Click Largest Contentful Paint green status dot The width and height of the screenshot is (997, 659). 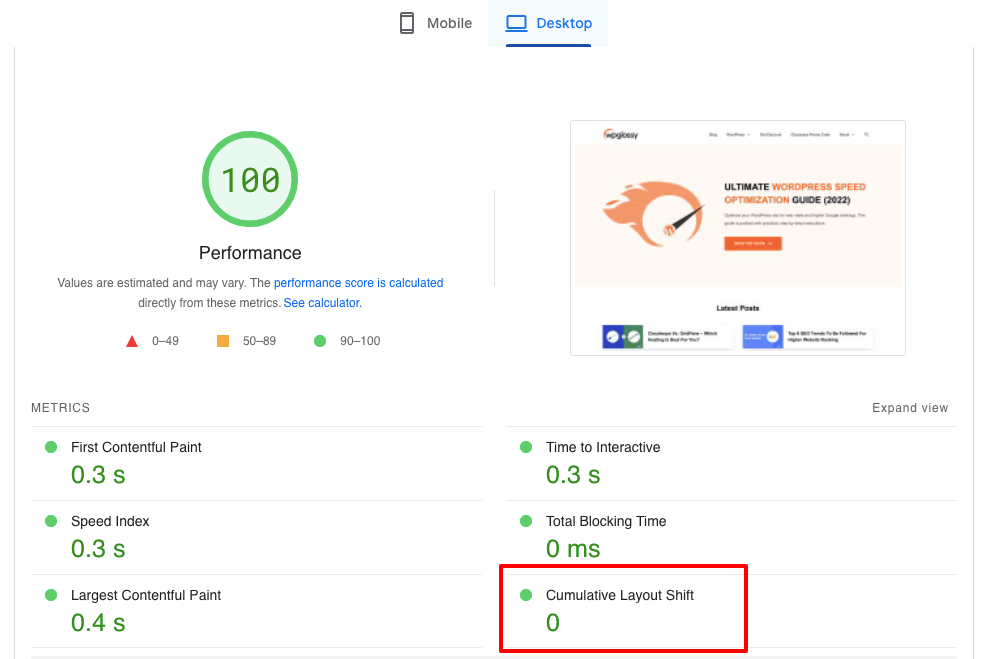pyautogui.click(x=51, y=595)
